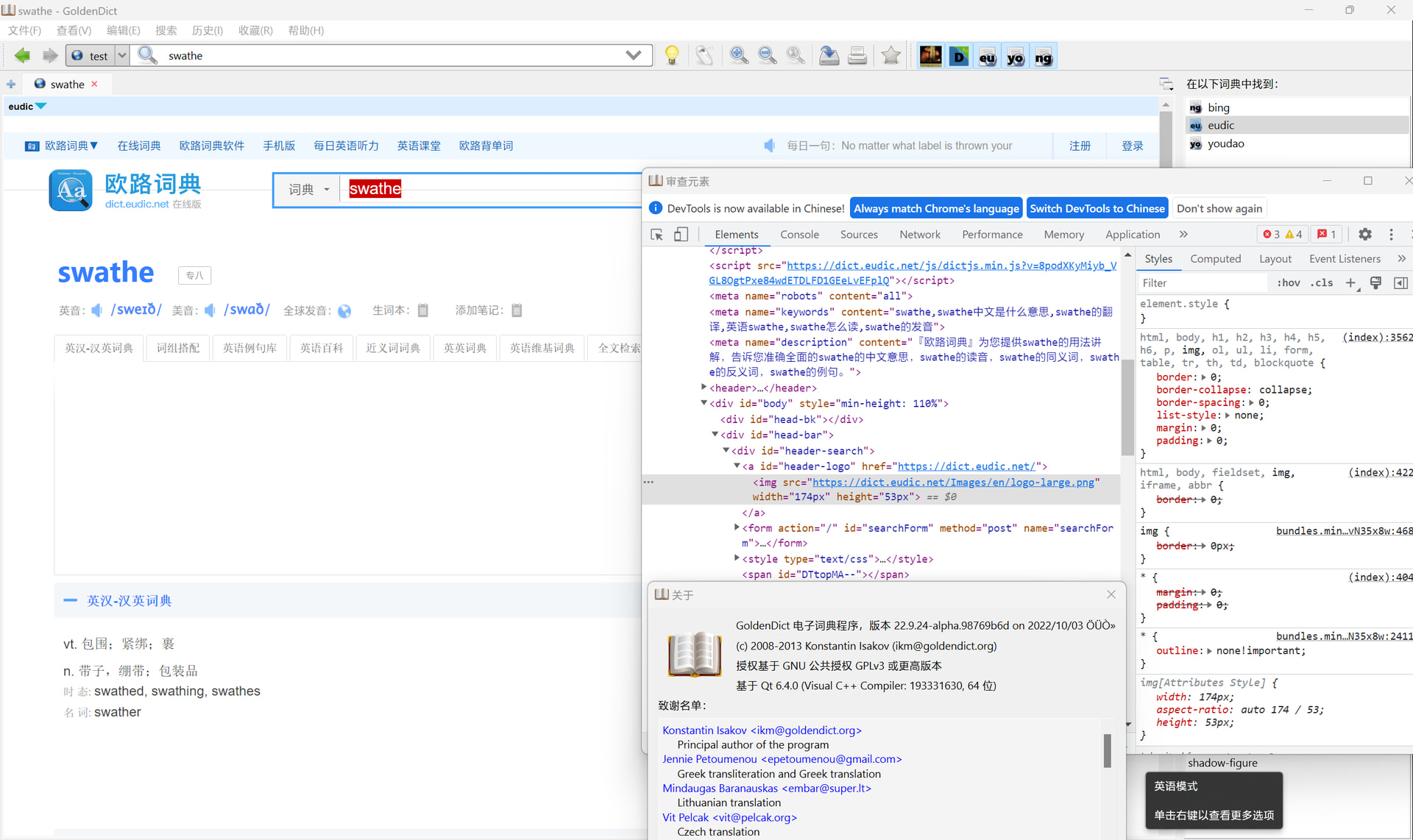Screen dimensions: 1413x840
Task: Show more DevTools tabs chevron
Action: pyautogui.click(x=1183, y=235)
